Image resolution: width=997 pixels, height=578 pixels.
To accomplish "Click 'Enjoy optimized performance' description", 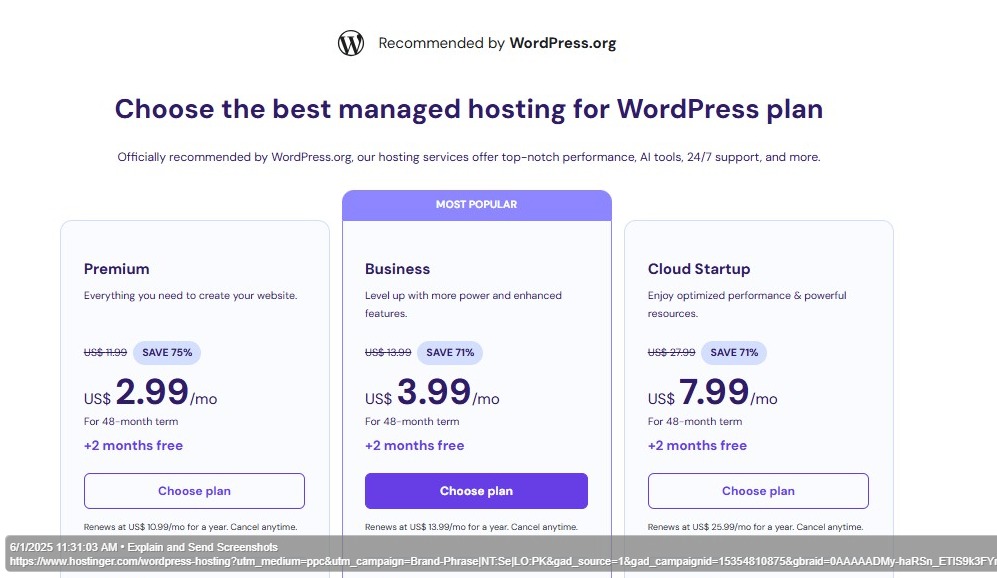I will (747, 305).
